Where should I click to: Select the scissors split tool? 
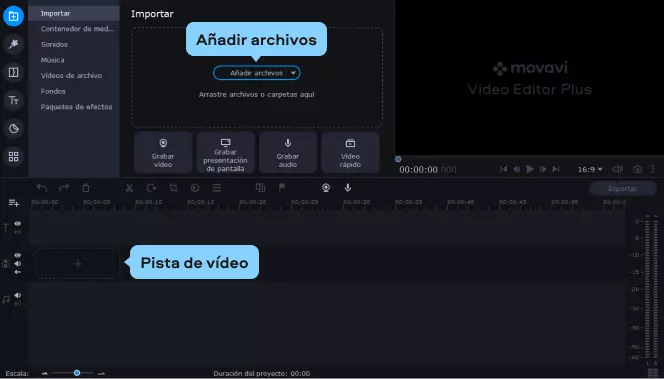[x=130, y=188]
